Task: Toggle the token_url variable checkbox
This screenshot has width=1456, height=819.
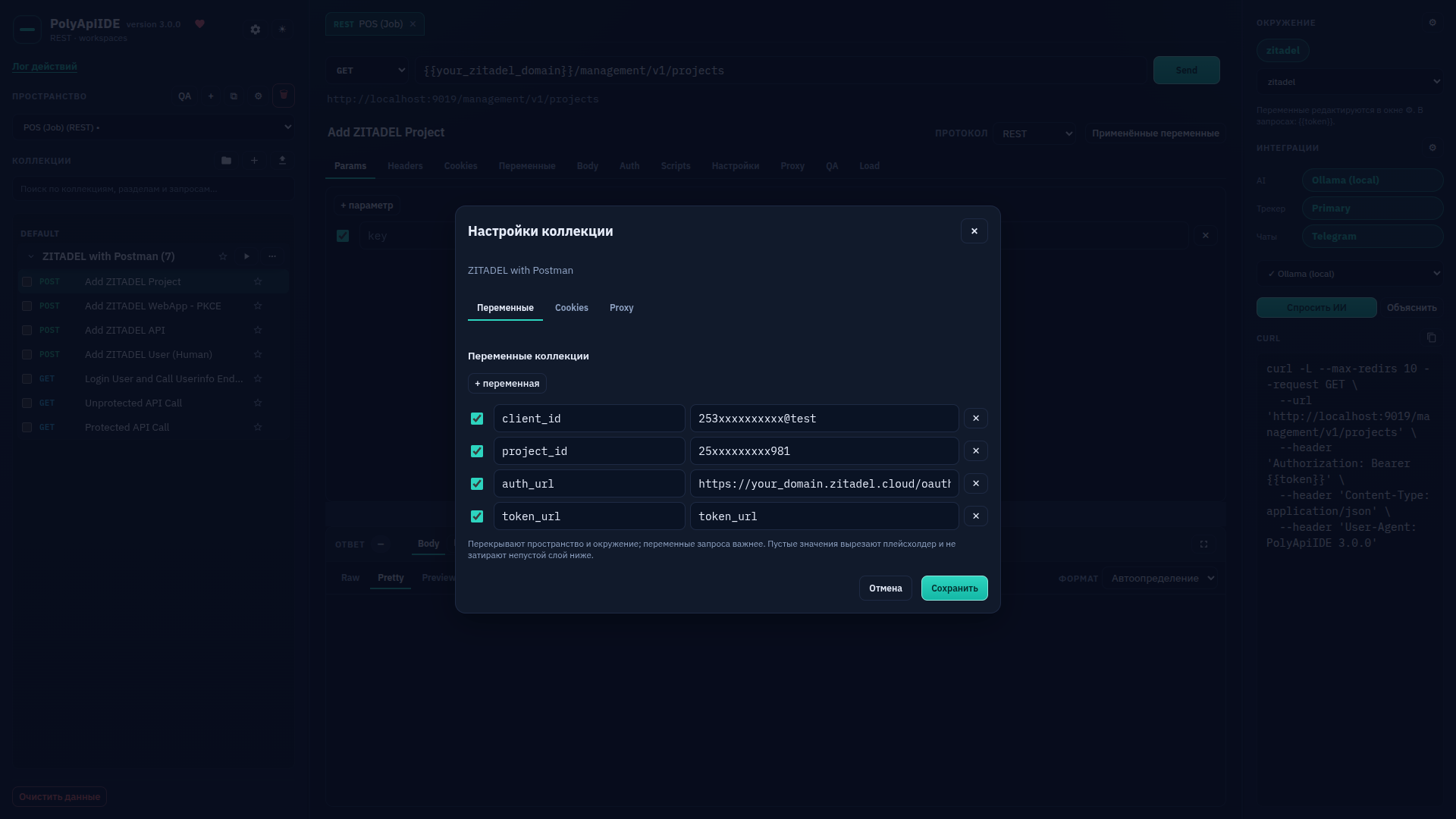Action: pyautogui.click(x=477, y=516)
